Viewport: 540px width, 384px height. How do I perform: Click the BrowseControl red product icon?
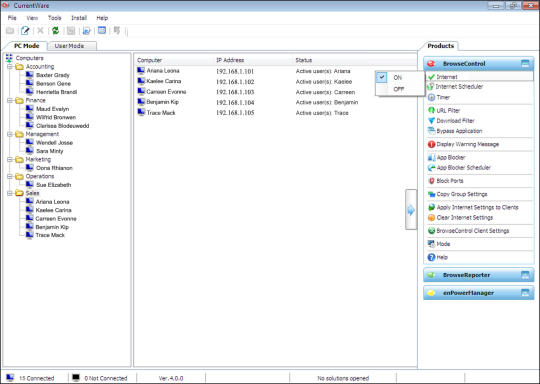pyautogui.click(x=431, y=64)
